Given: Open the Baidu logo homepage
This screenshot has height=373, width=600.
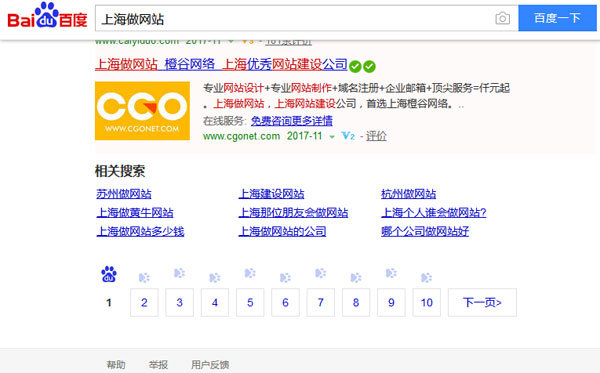Looking at the screenshot, I should [47, 16].
